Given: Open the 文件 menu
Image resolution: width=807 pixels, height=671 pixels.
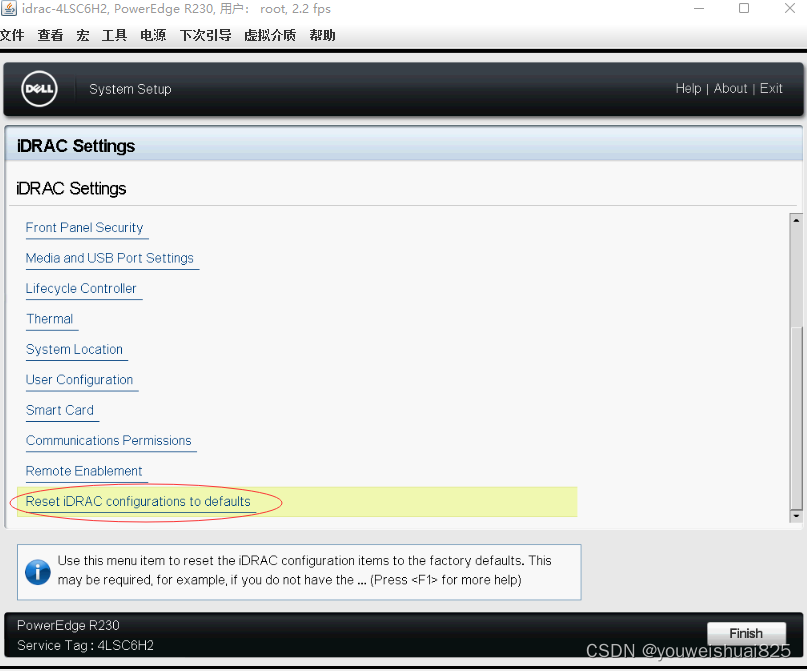Looking at the screenshot, I should [12, 36].
